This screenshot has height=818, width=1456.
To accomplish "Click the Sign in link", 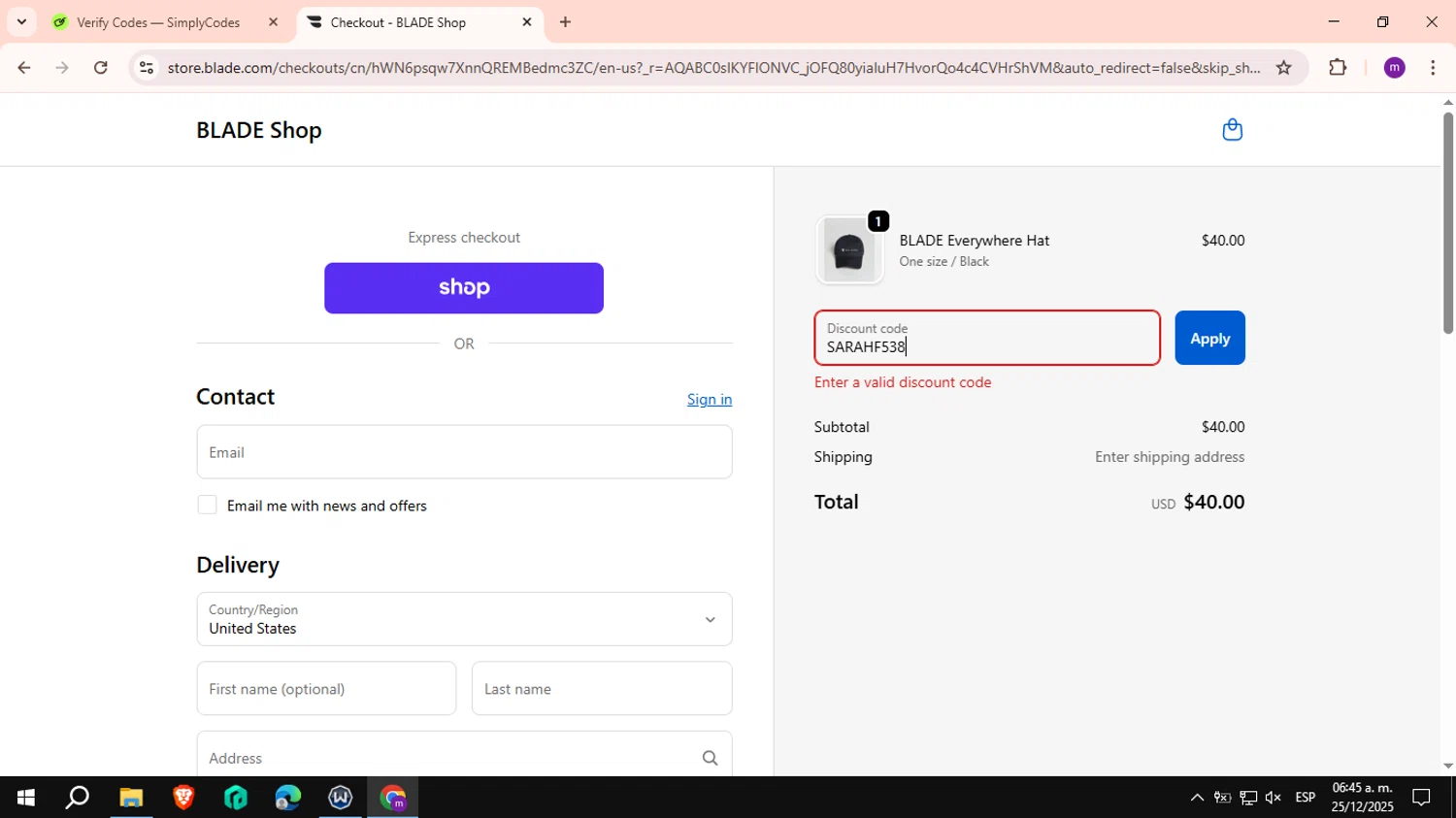I will click(x=710, y=400).
